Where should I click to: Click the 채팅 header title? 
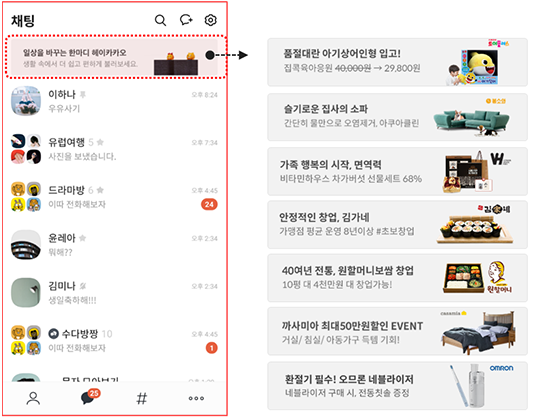[23, 21]
